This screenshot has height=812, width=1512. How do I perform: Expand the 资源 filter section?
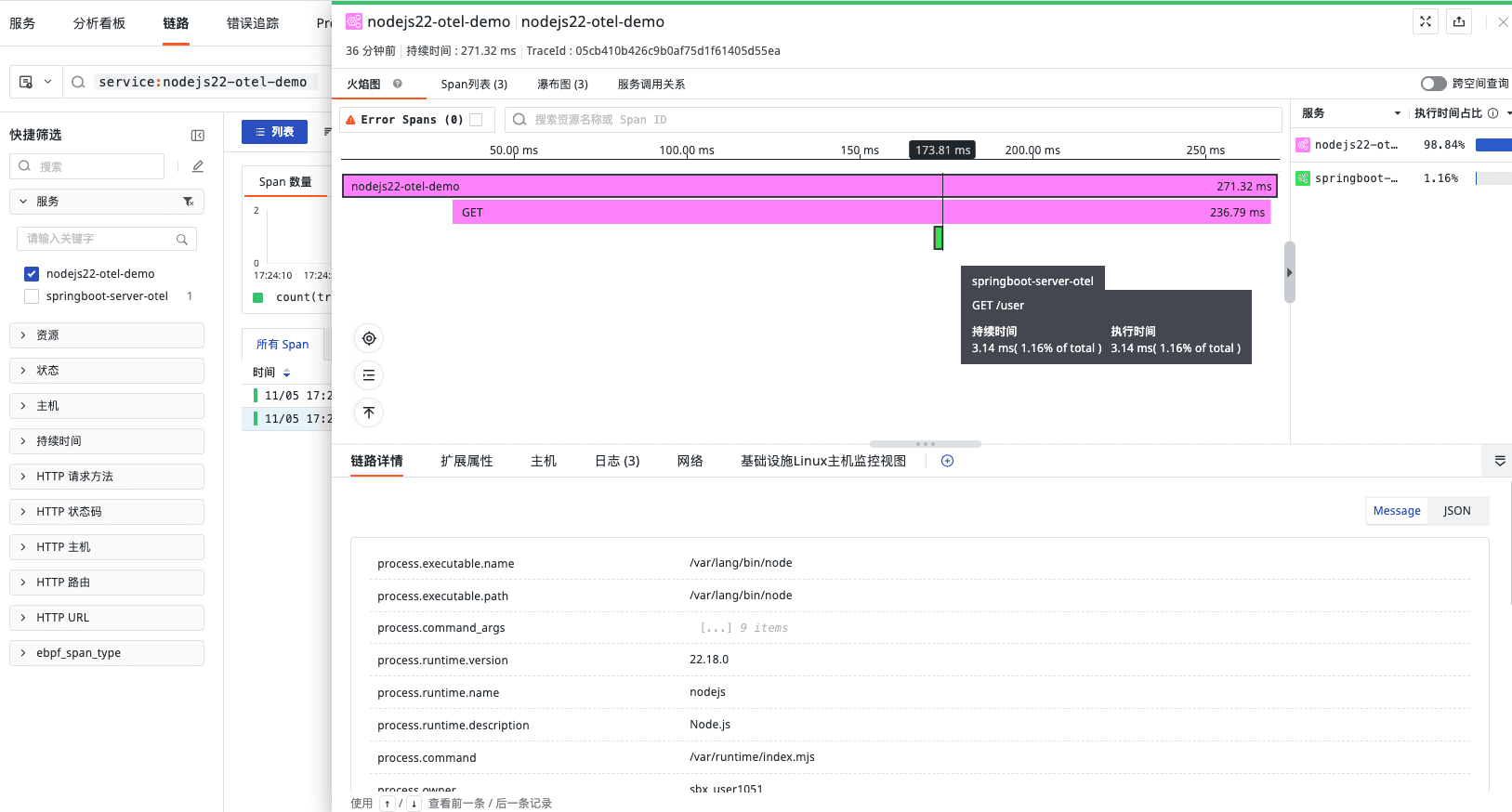click(x=107, y=335)
